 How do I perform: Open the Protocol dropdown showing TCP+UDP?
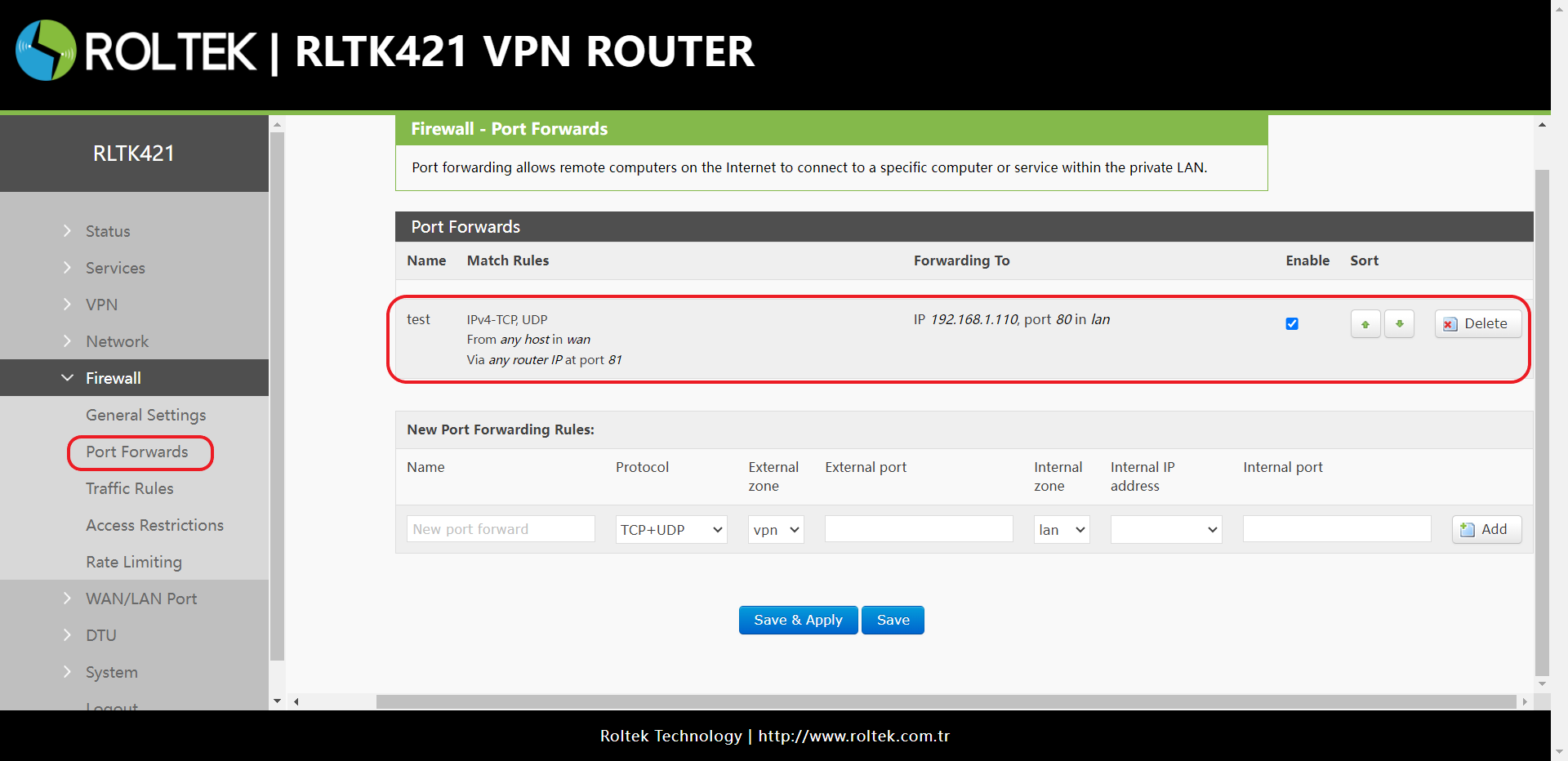(670, 529)
